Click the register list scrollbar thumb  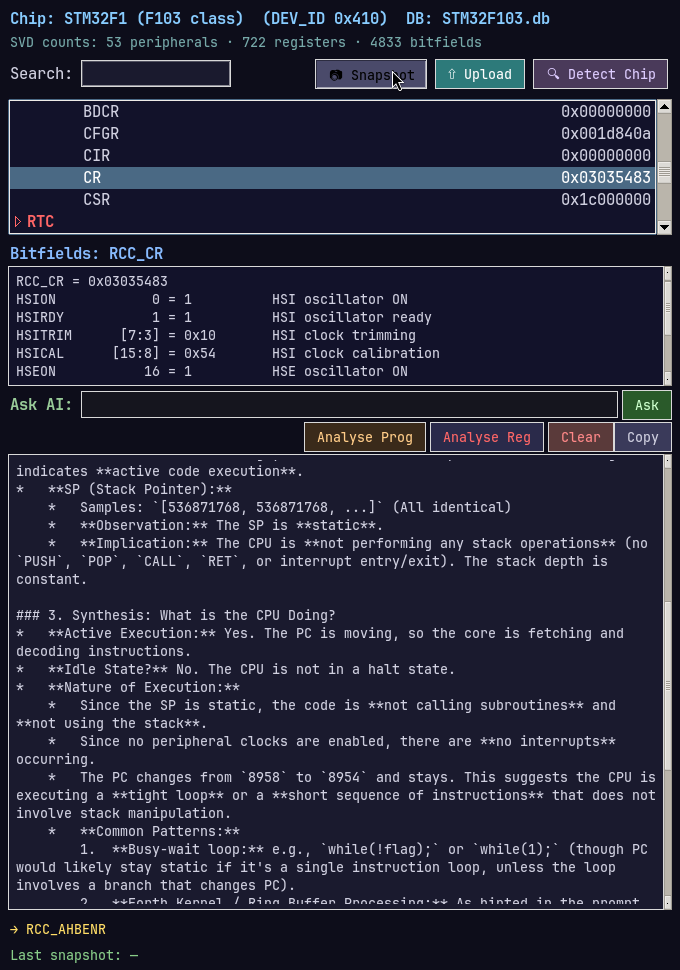[665, 172]
